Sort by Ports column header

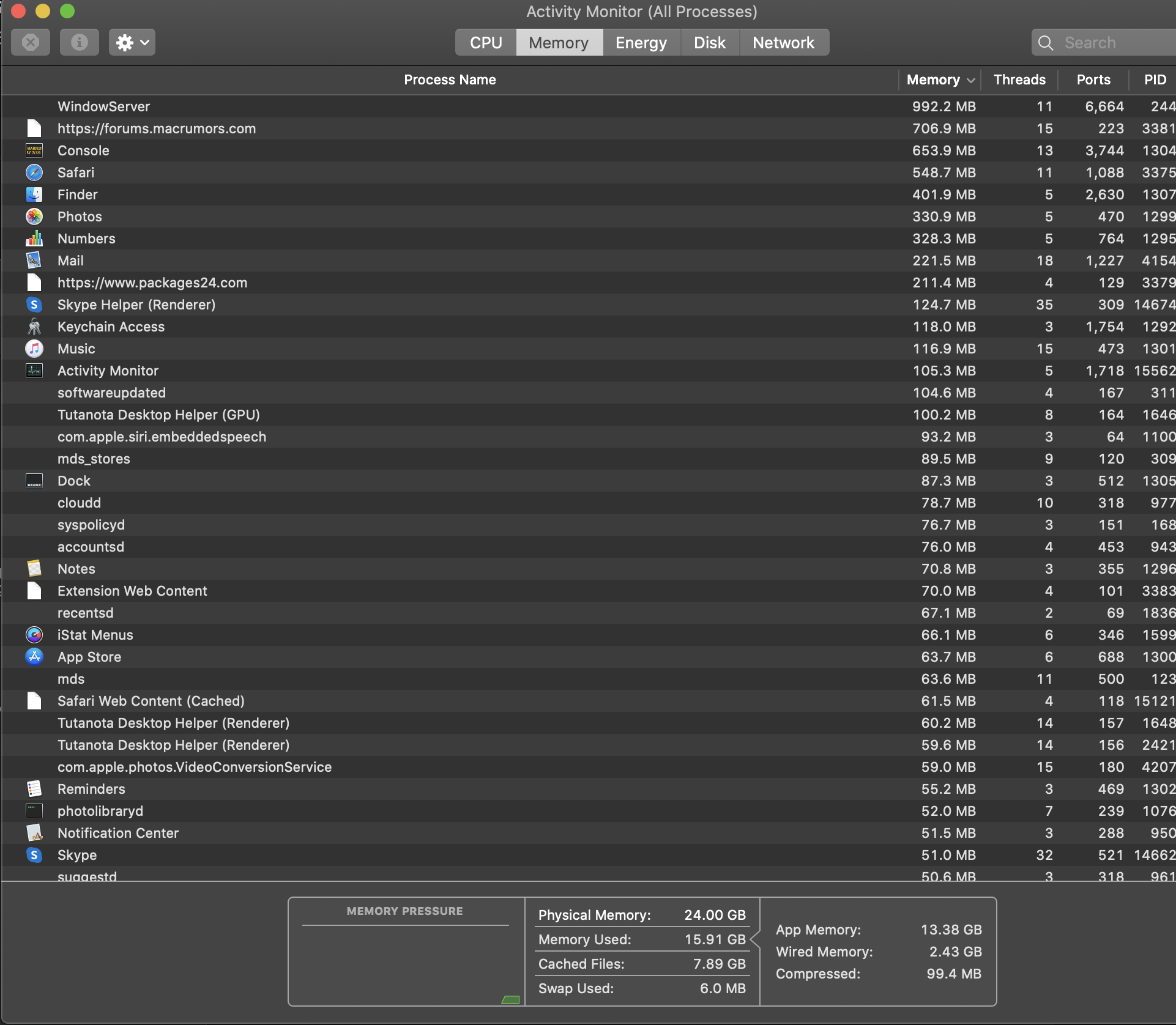click(1093, 80)
